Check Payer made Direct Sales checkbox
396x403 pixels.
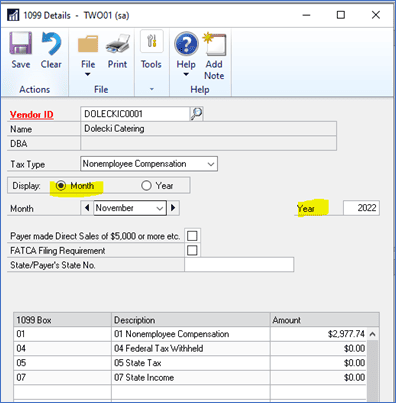coord(192,236)
